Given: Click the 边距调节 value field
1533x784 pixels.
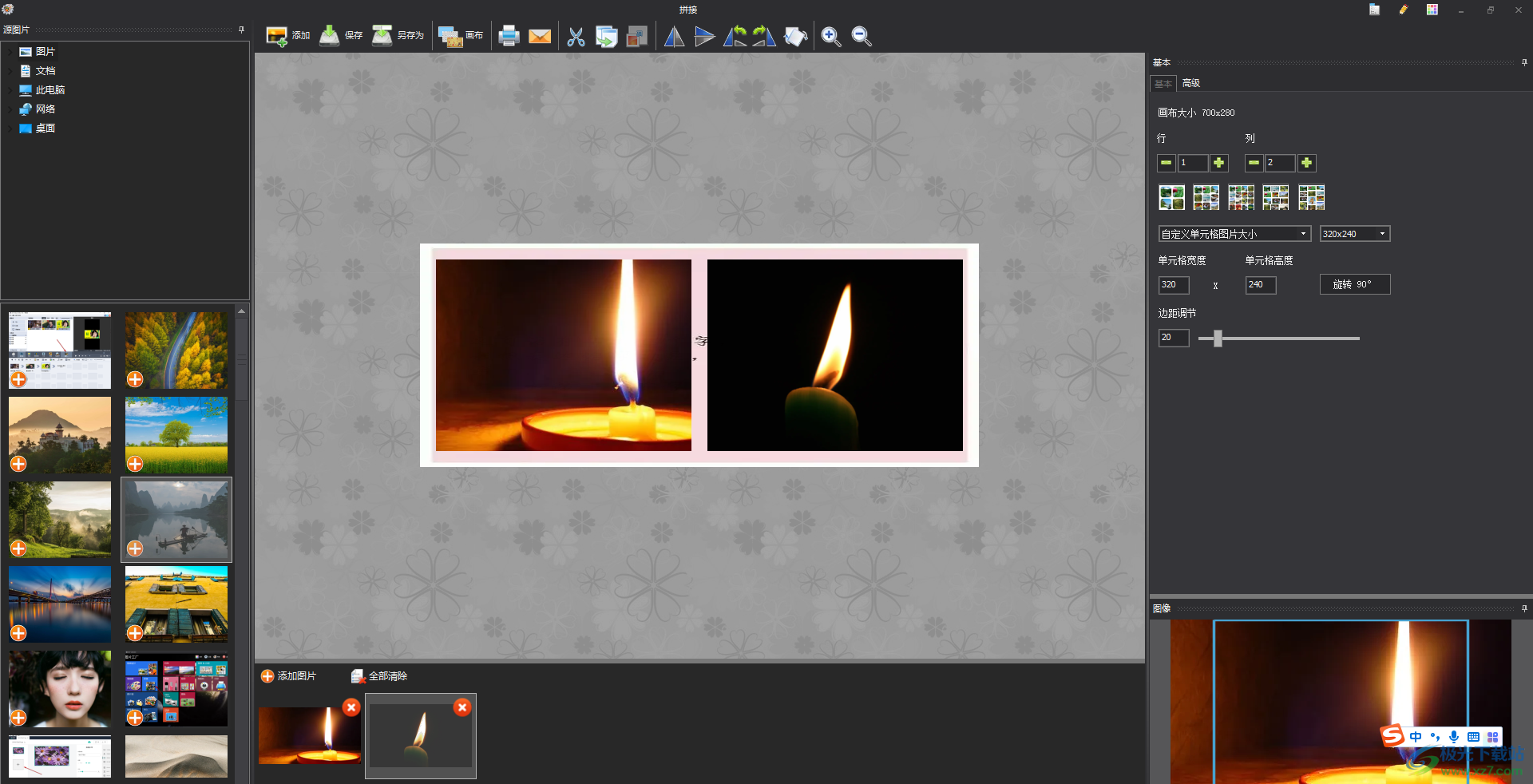Looking at the screenshot, I should pos(1174,338).
